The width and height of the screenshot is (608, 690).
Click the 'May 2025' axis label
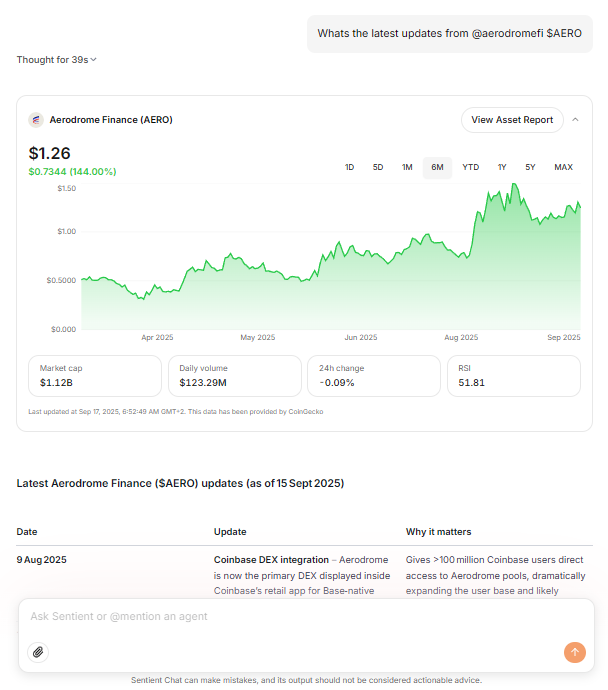258,338
